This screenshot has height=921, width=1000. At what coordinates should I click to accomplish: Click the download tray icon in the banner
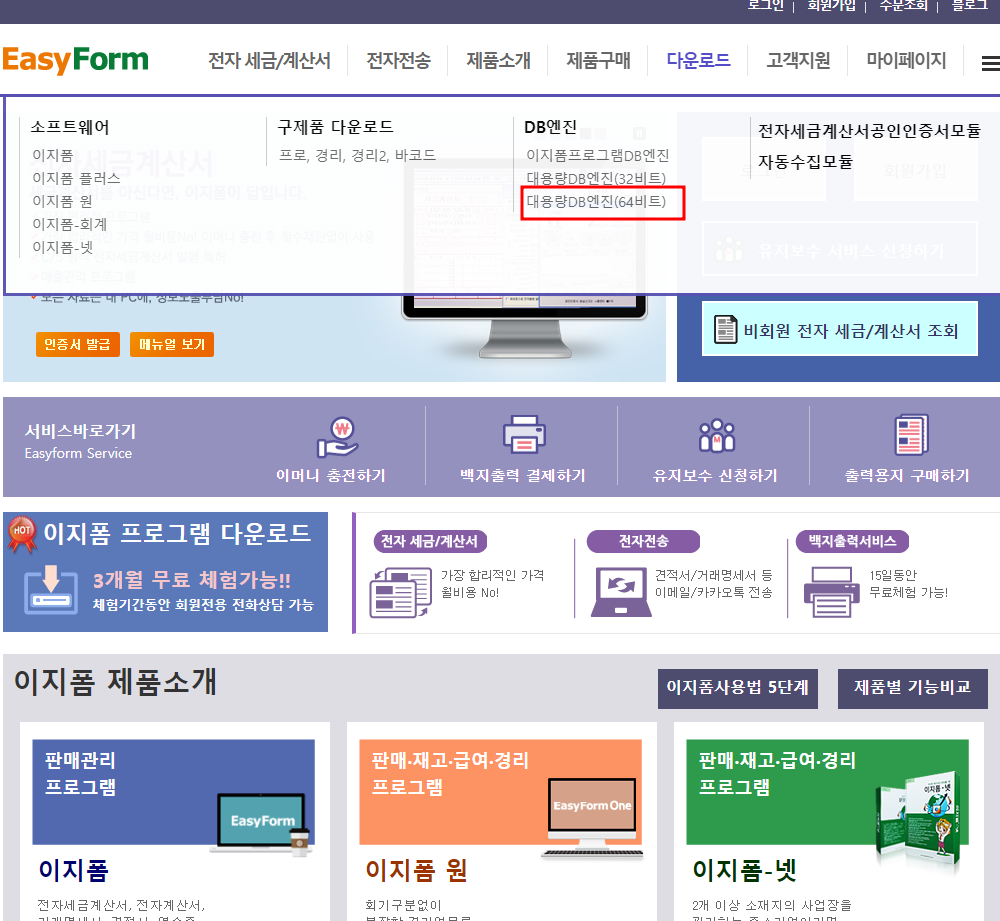point(51,589)
